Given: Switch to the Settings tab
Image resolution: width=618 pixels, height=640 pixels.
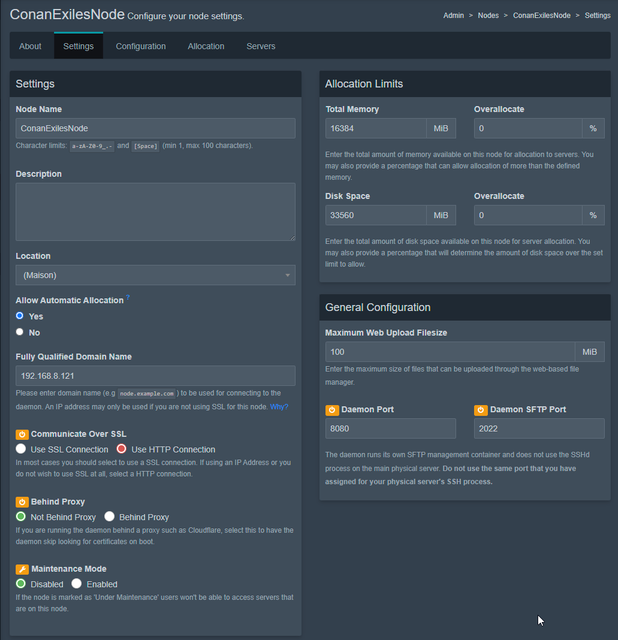Looking at the screenshot, I should (x=78, y=46).
